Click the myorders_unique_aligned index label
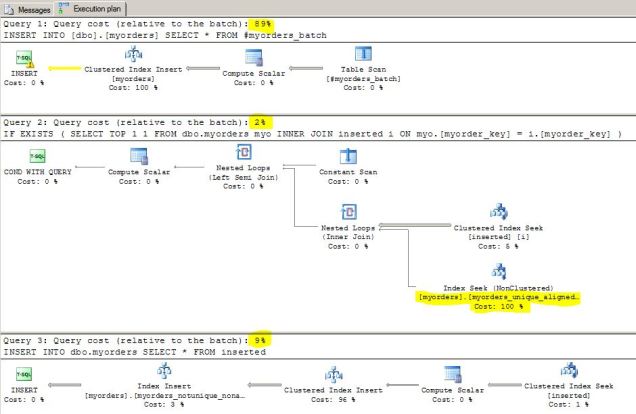The image size is (636, 414). click(498, 297)
